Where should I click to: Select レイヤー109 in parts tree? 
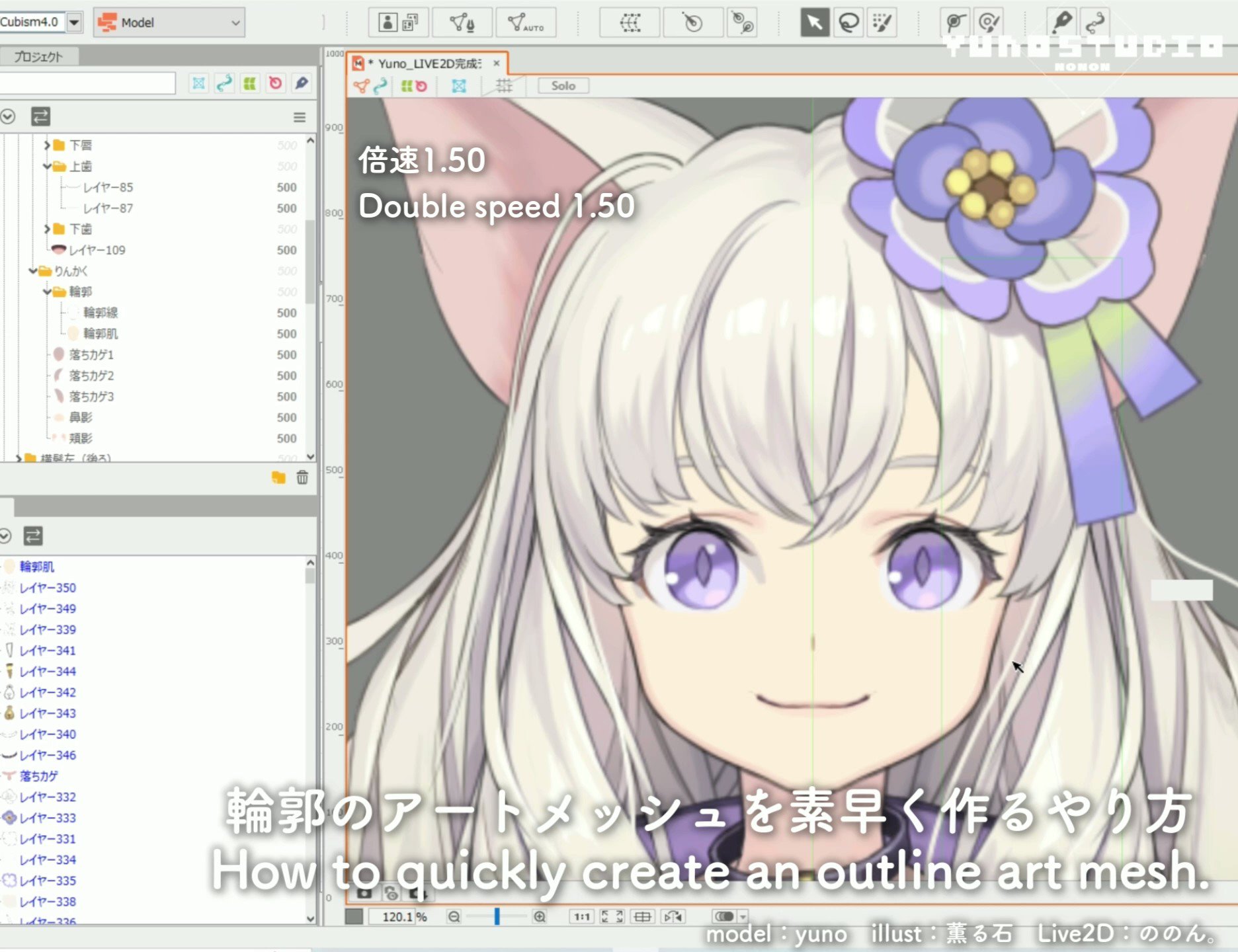point(97,250)
